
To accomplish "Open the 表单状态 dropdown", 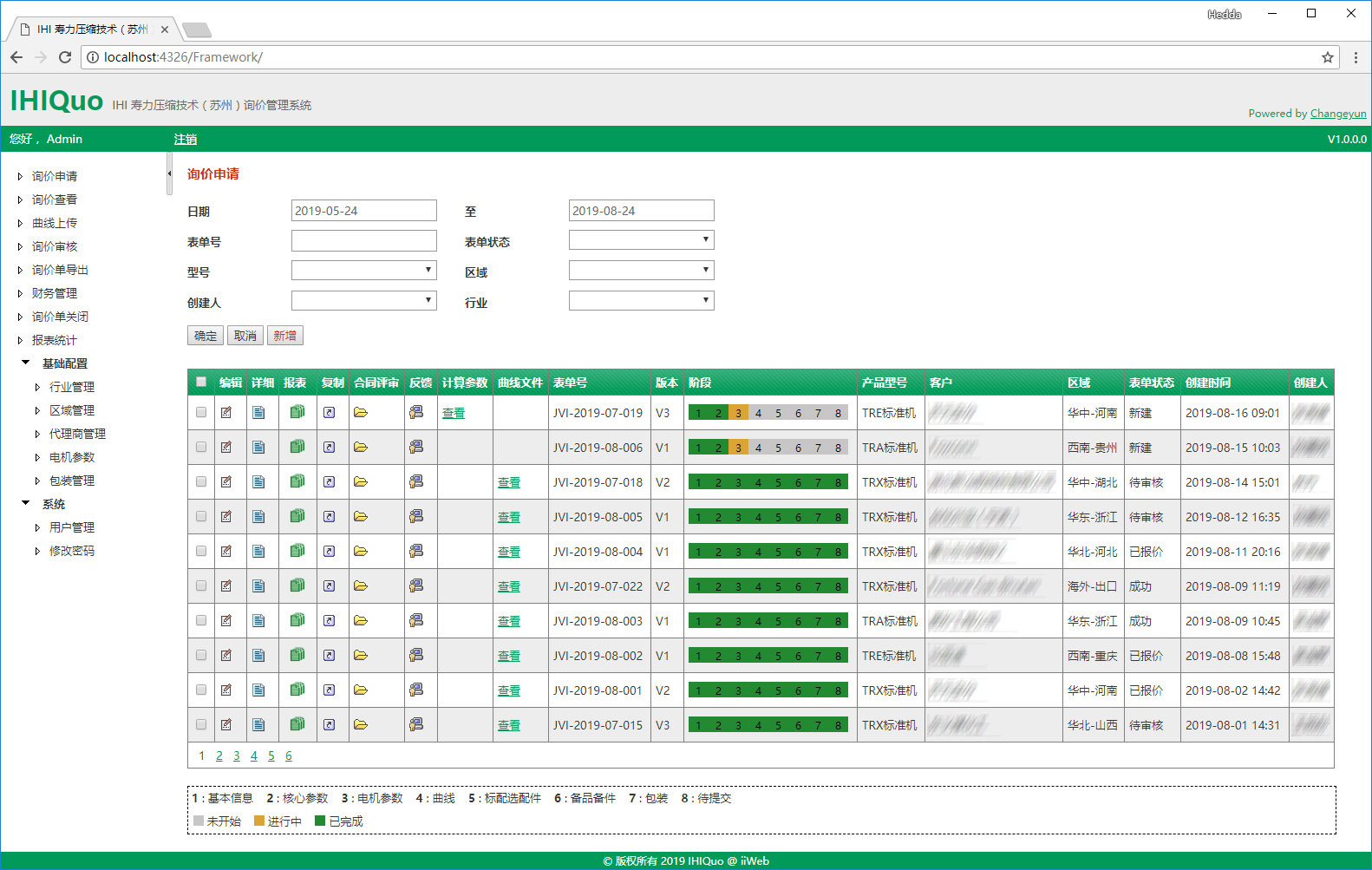I will coord(642,240).
